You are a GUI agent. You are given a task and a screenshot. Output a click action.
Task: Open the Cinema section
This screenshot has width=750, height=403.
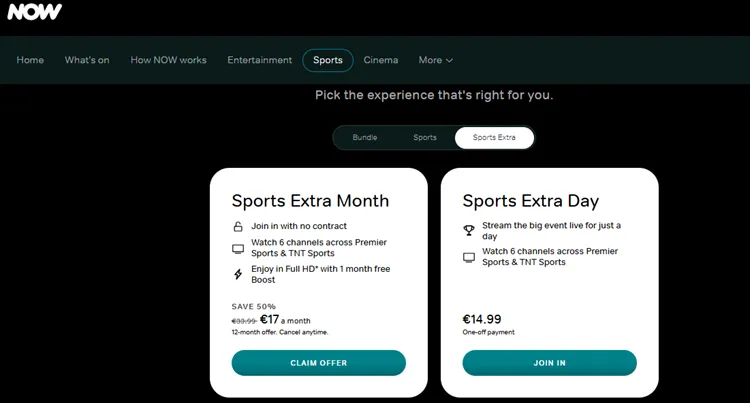(381, 60)
